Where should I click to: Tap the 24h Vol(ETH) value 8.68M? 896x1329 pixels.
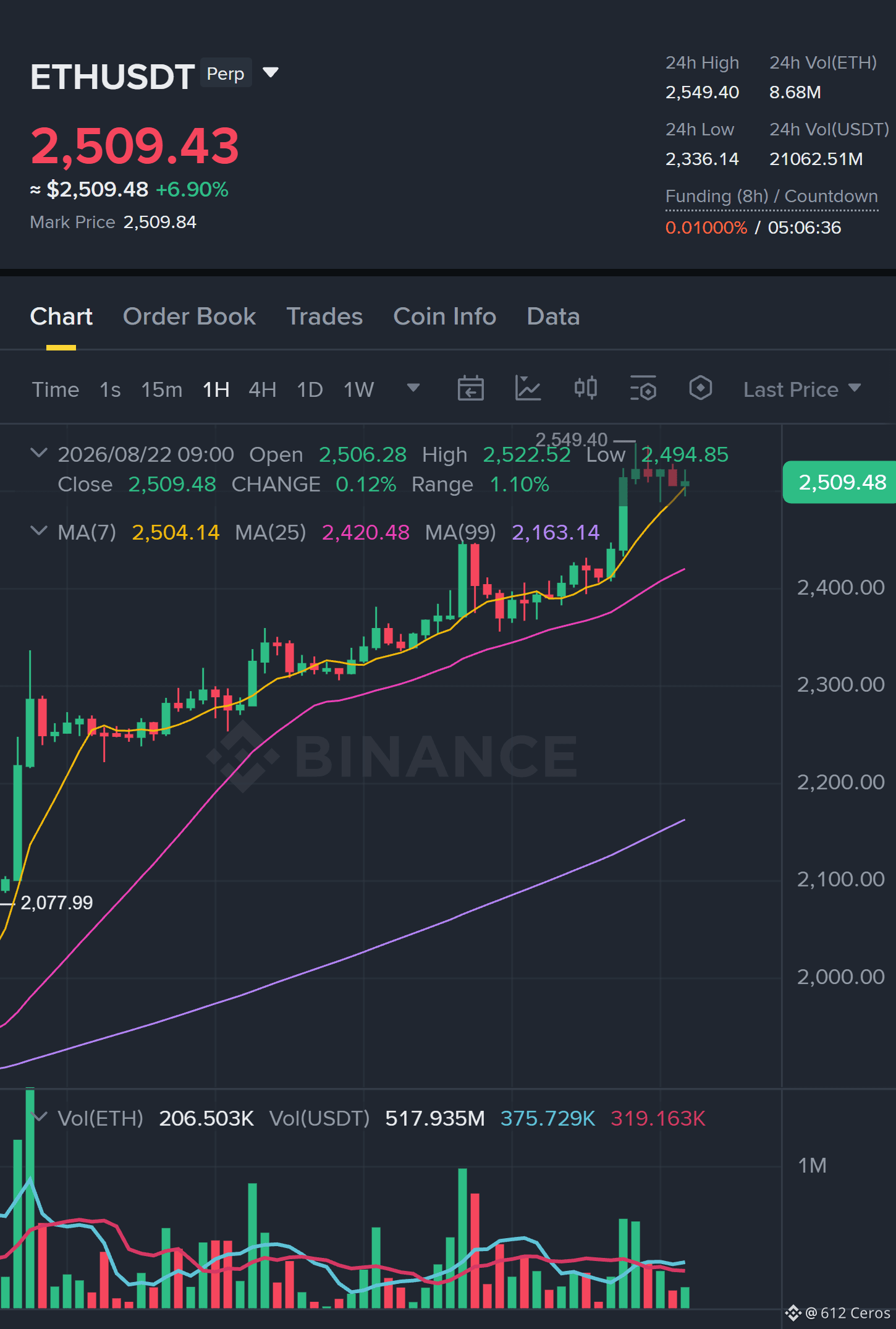tap(795, 92)
